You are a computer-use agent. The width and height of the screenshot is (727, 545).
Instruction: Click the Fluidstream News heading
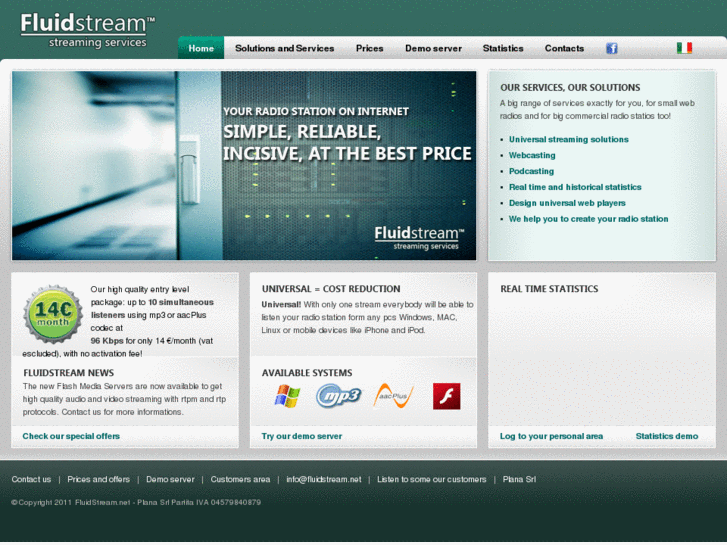point(69,373)
